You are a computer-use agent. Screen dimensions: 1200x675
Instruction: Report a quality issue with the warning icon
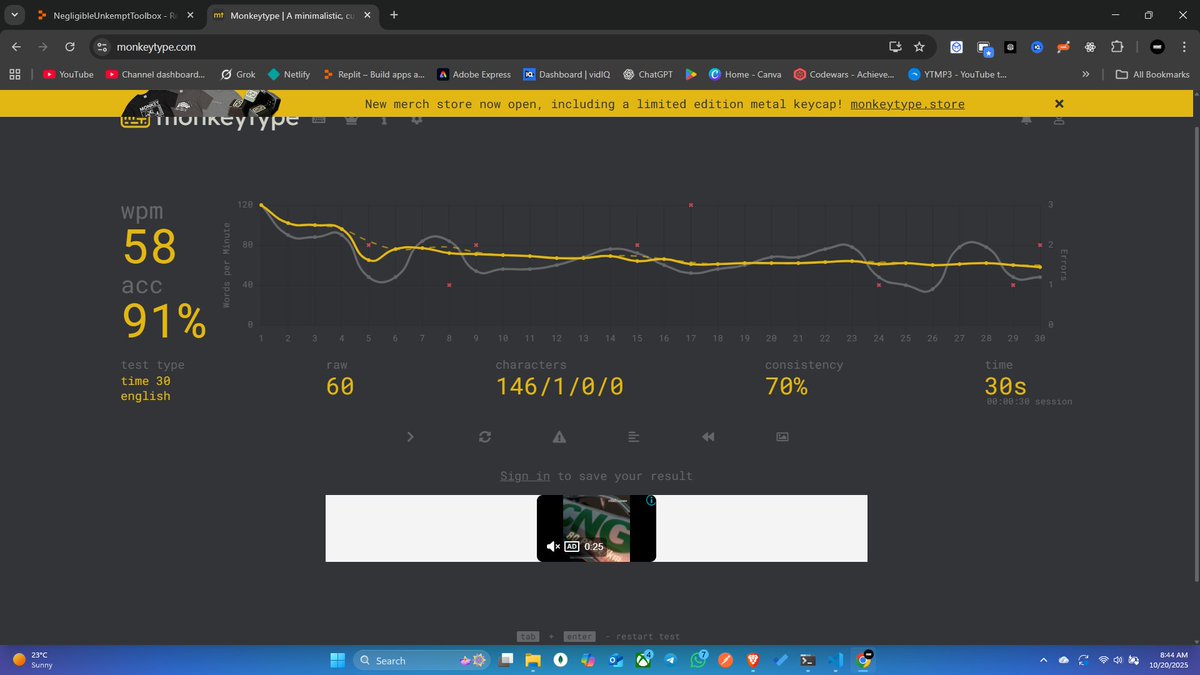559,437
